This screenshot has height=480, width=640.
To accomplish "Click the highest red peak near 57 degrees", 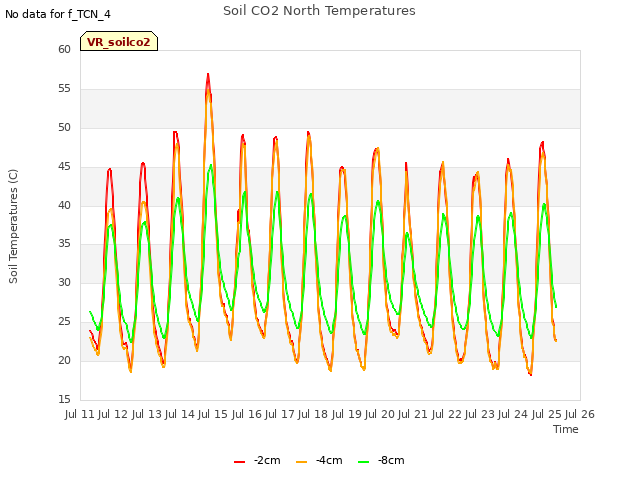I will [208, 74].
